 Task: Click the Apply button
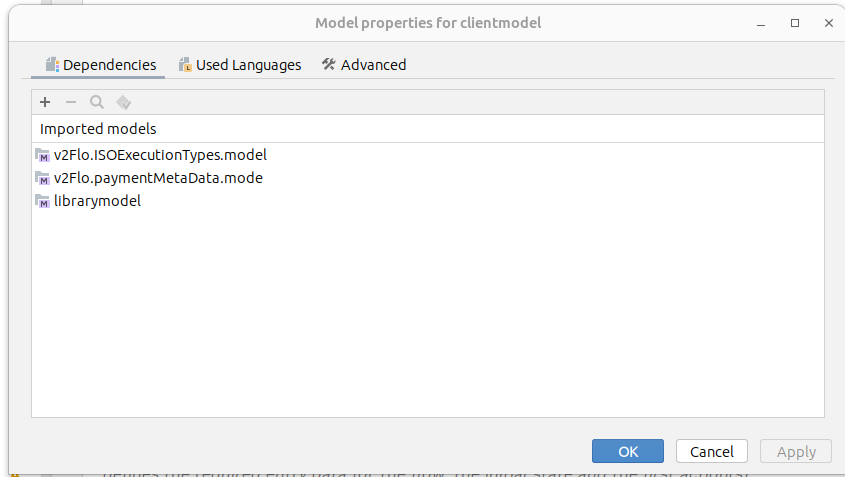coord(796,451)
